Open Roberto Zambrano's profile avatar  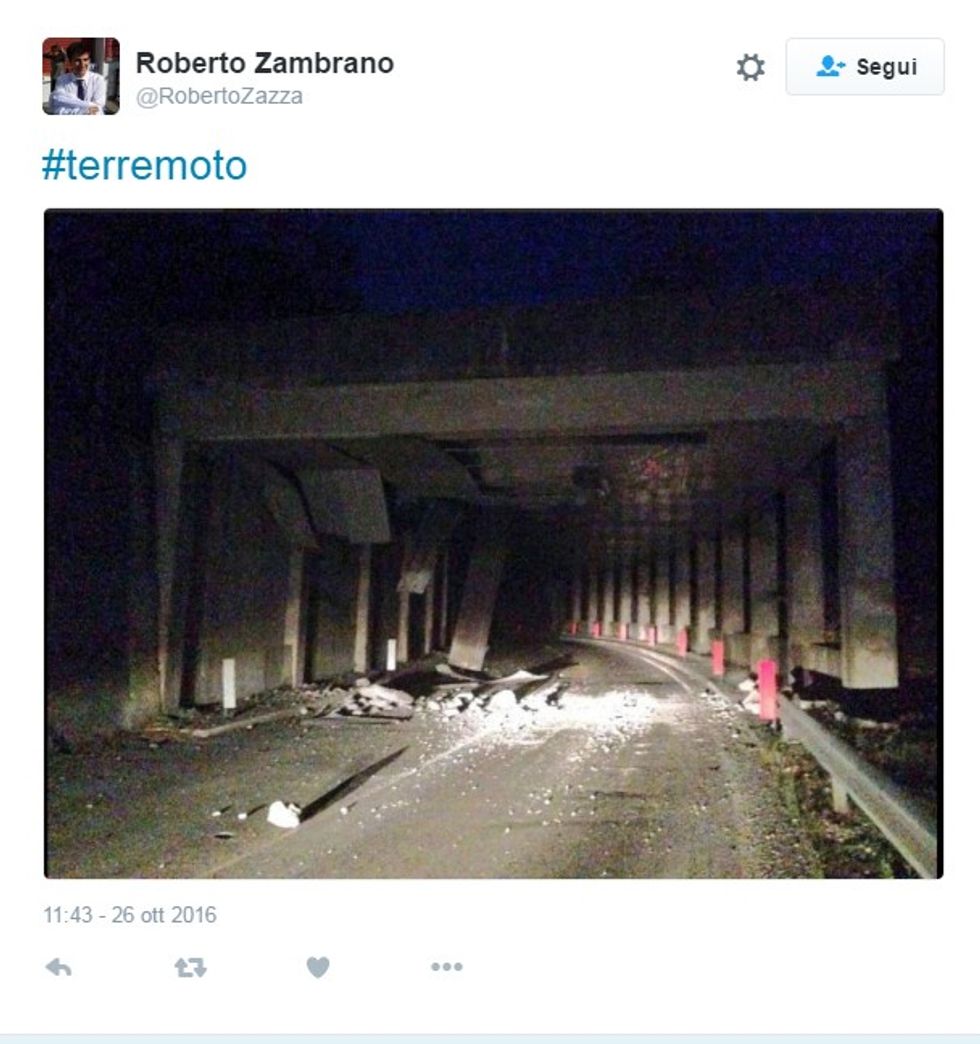click(81, 76)
